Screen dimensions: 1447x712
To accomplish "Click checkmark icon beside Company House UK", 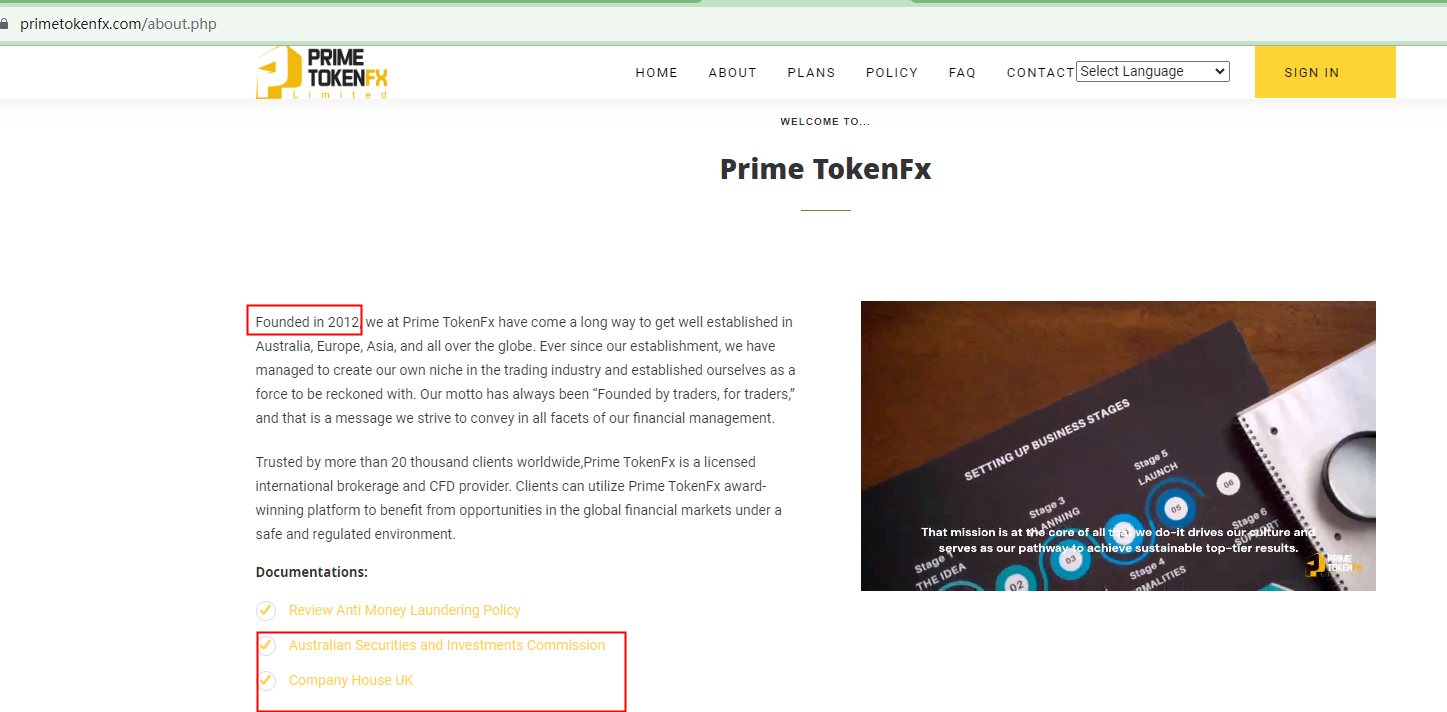I will [266, 680].
